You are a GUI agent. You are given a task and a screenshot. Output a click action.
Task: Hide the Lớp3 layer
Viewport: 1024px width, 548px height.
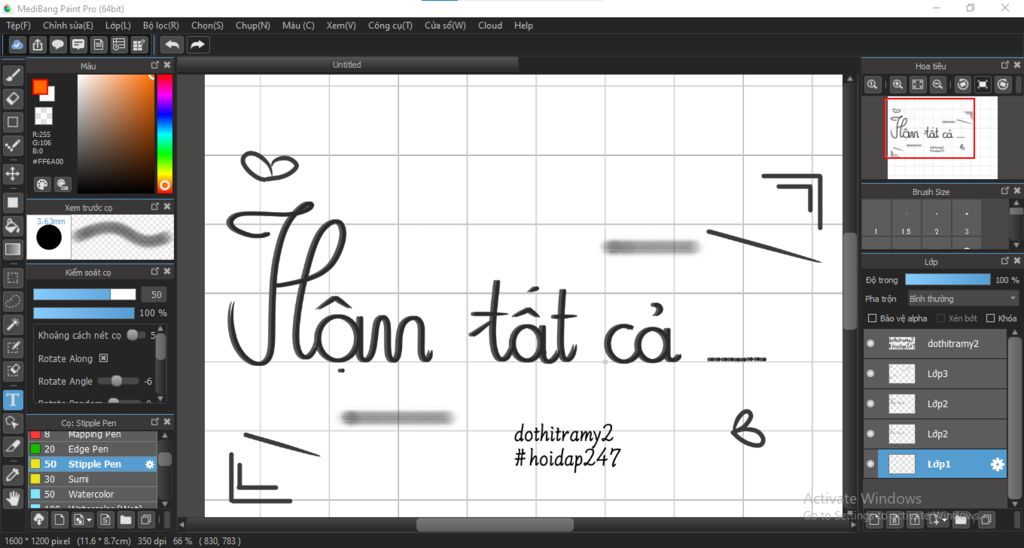click(871, 374)
